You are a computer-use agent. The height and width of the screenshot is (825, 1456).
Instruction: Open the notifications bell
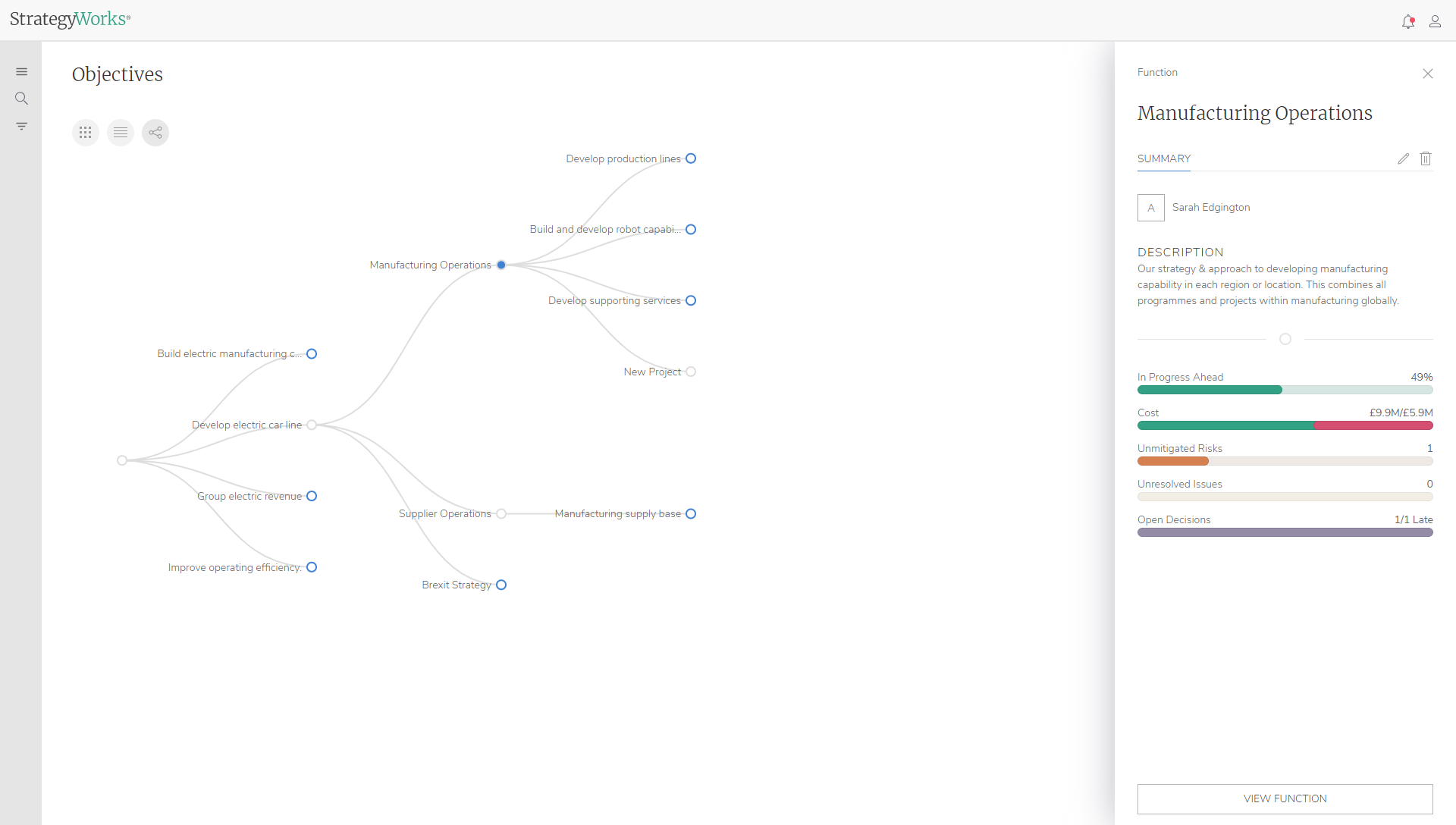coord(1408,21)
